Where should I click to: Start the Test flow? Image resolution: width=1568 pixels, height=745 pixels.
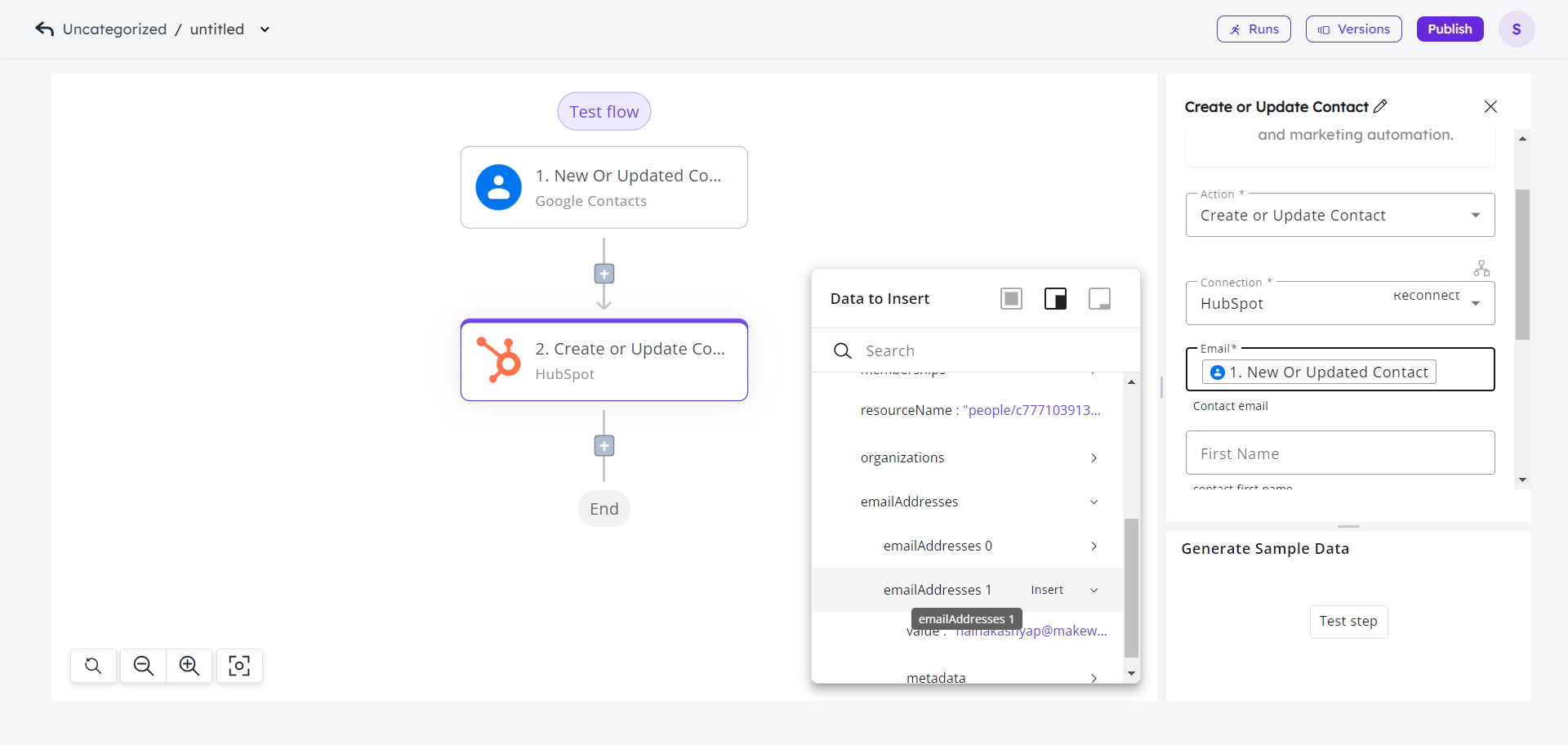coord(604,111)
